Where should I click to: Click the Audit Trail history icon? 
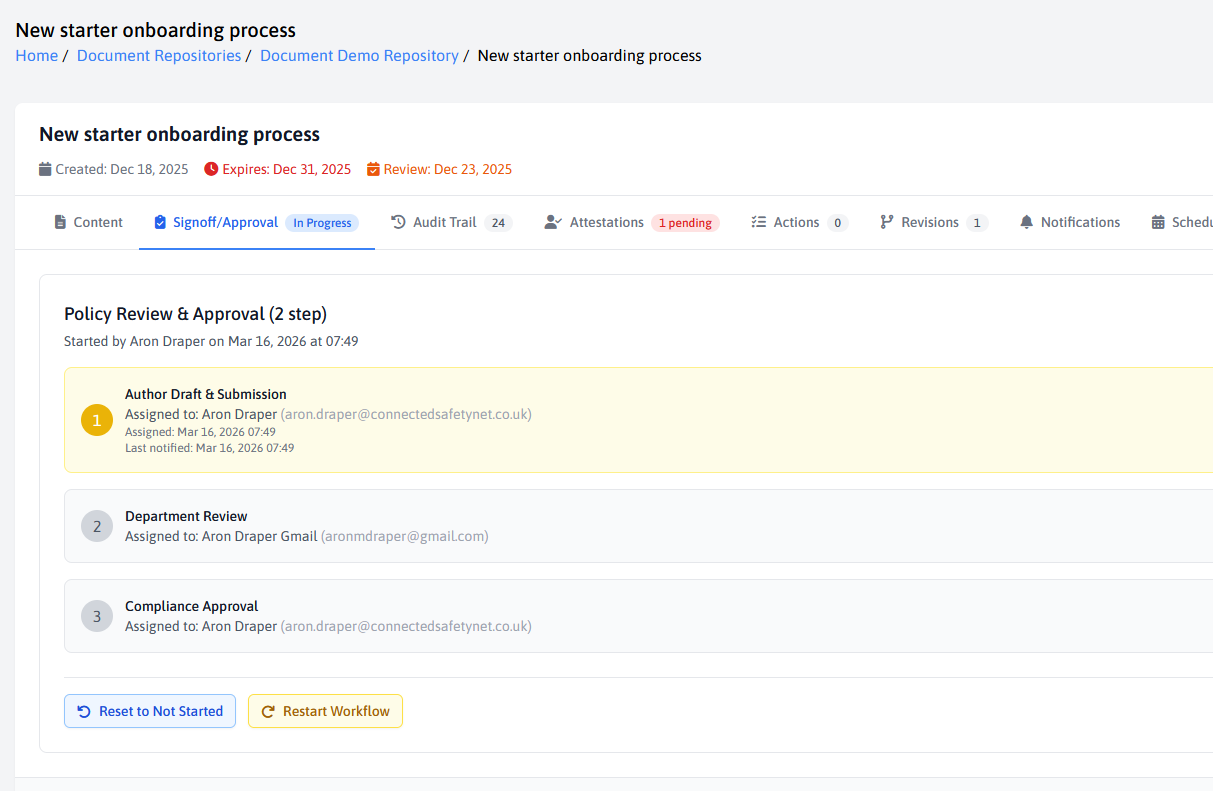pos(398,222)
